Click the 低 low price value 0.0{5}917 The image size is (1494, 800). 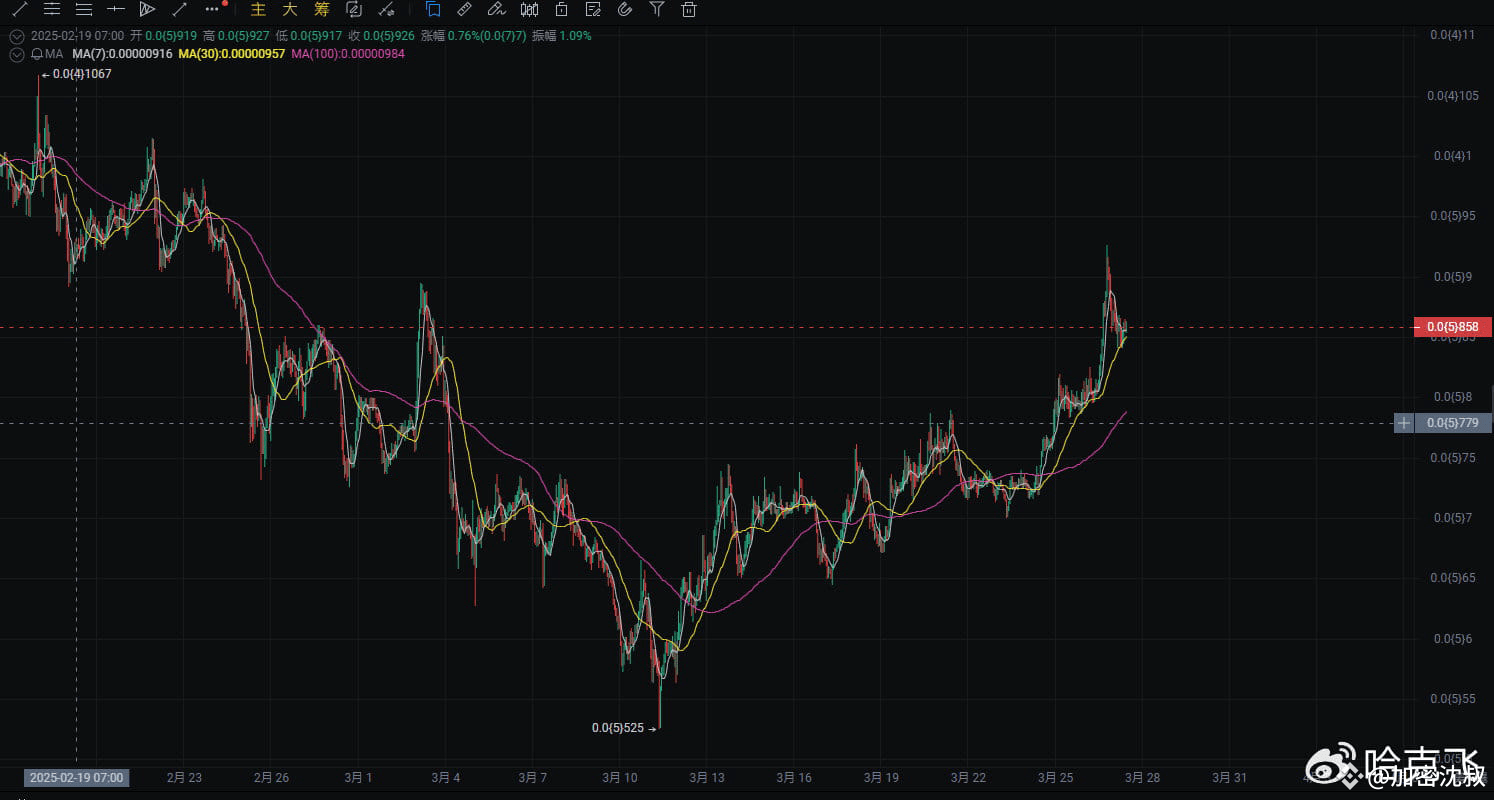(x=315, y=35)
